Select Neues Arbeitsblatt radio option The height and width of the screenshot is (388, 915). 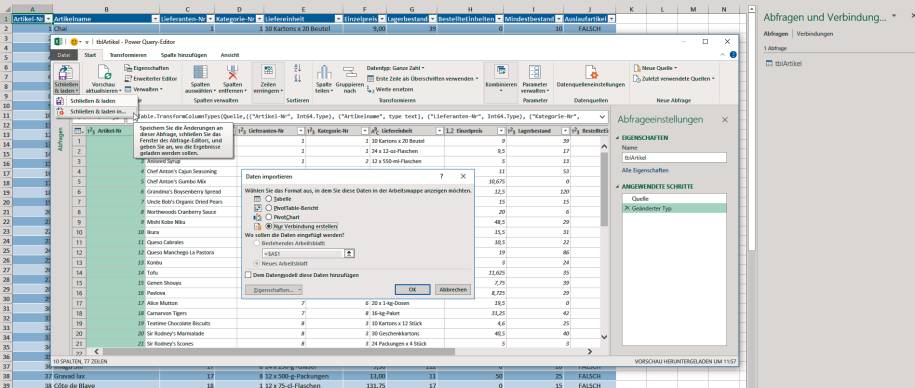click(257, 264)
